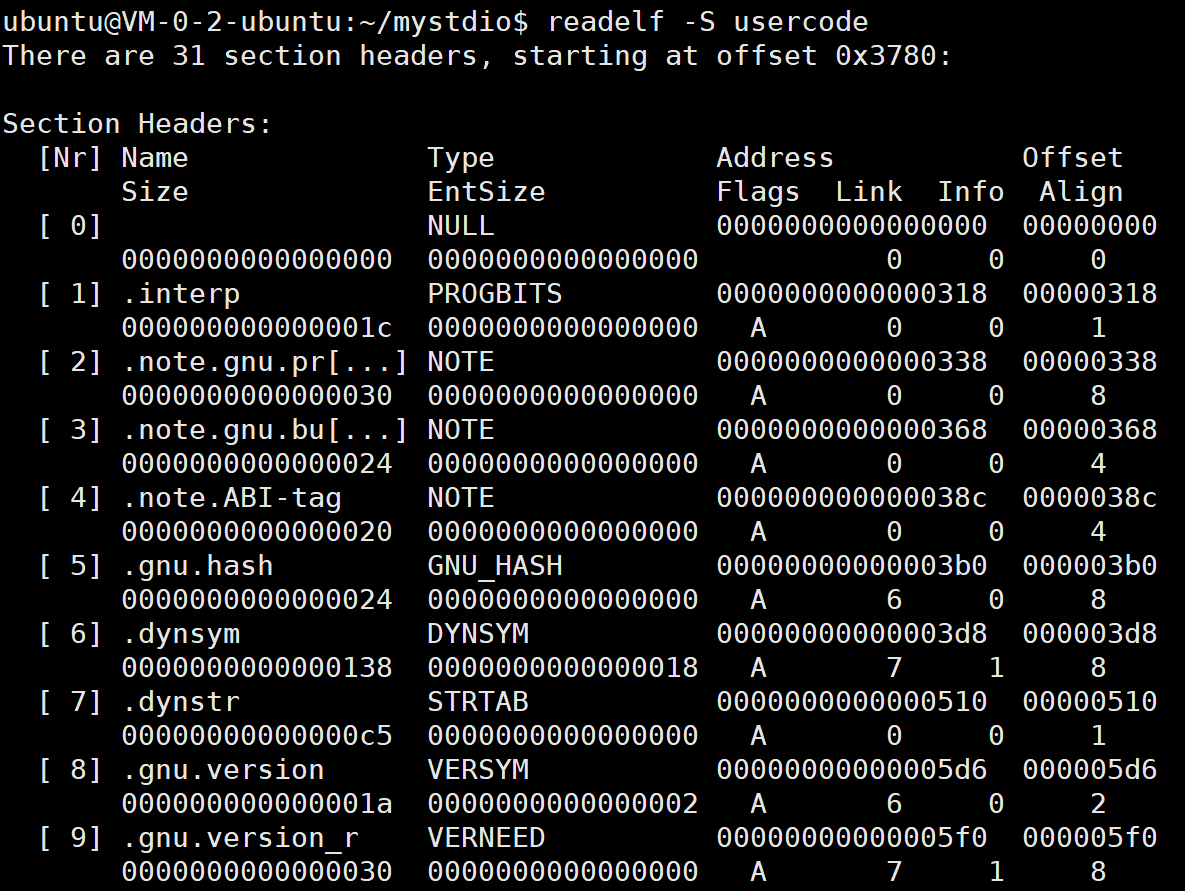Click the .dynstr size '00000000000000c5'
The width and height of the screenshot is (1185, 891).
click(x=257, y=735)
